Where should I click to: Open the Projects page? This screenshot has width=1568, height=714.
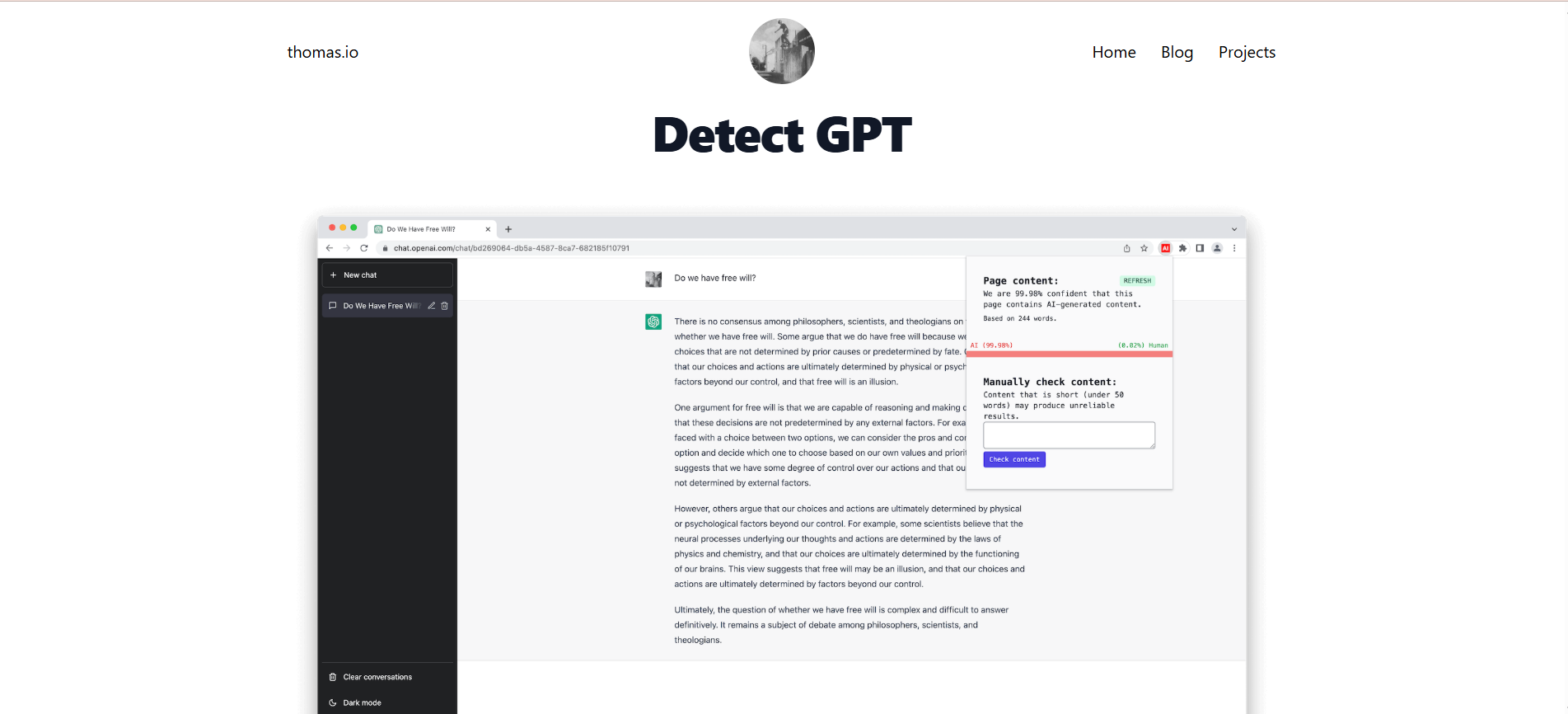tap(1247, 52)
